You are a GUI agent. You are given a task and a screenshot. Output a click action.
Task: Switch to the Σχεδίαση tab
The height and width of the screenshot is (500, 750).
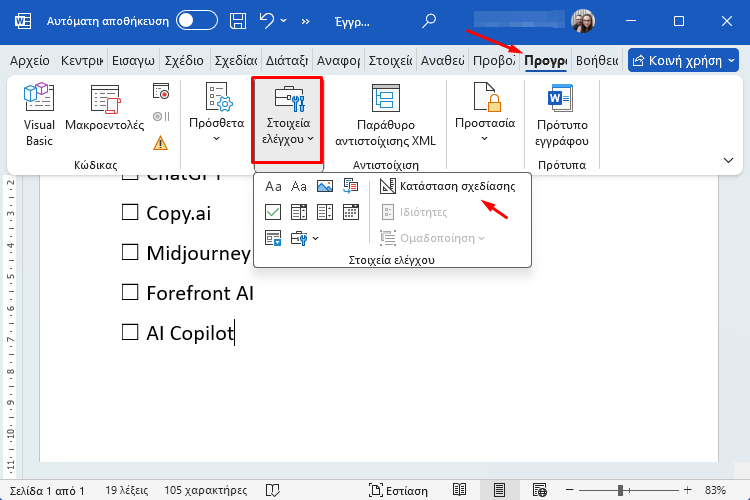[x=236, y=61]
